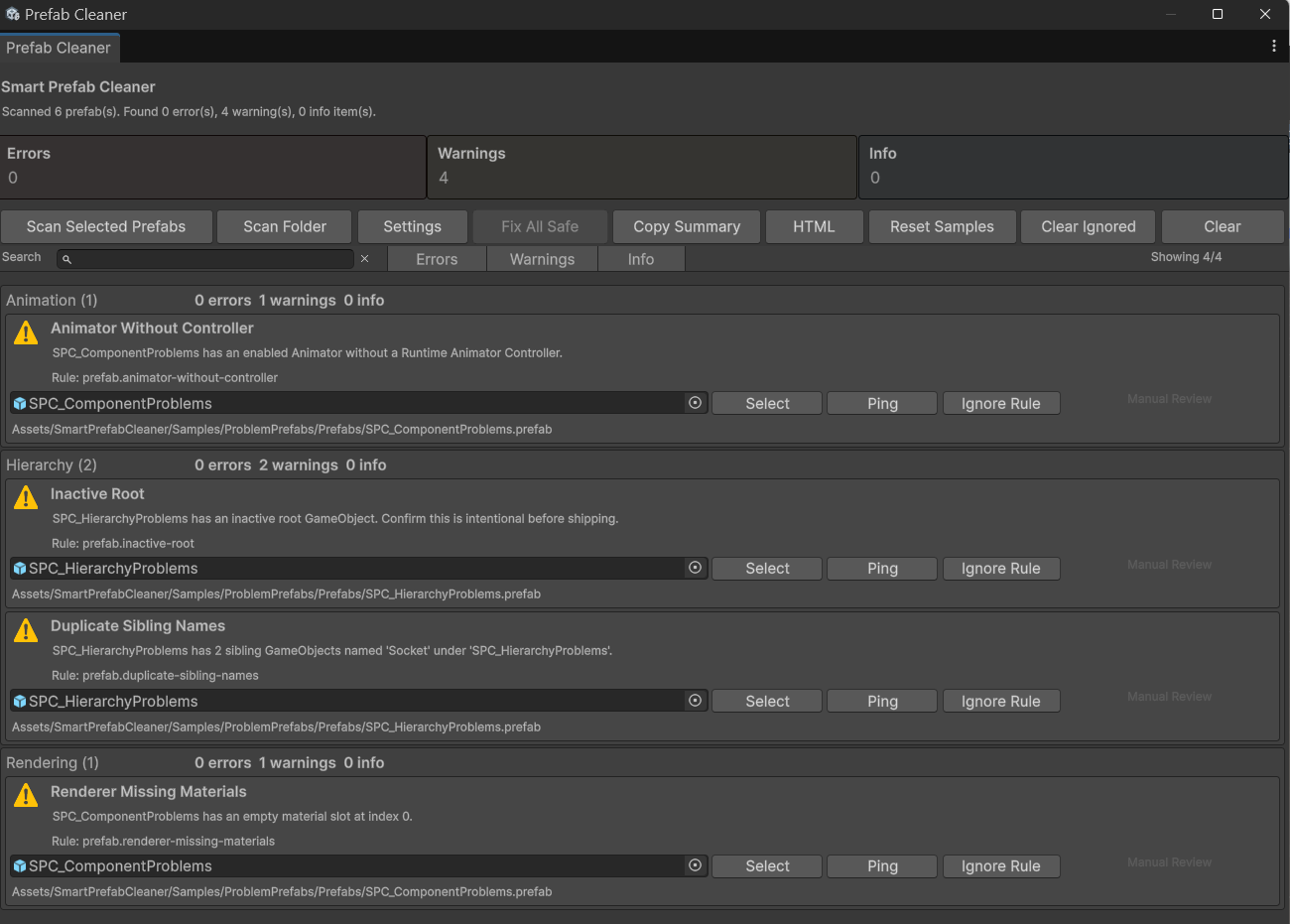
Task: Clear the search field with the X icon
Action: (x=364, y=258)
